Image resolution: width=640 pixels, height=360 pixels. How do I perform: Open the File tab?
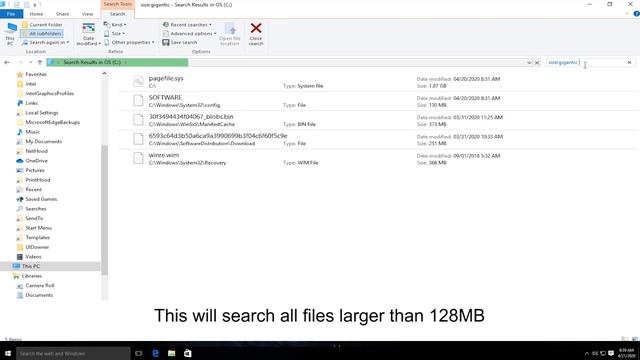coord(11,14)
